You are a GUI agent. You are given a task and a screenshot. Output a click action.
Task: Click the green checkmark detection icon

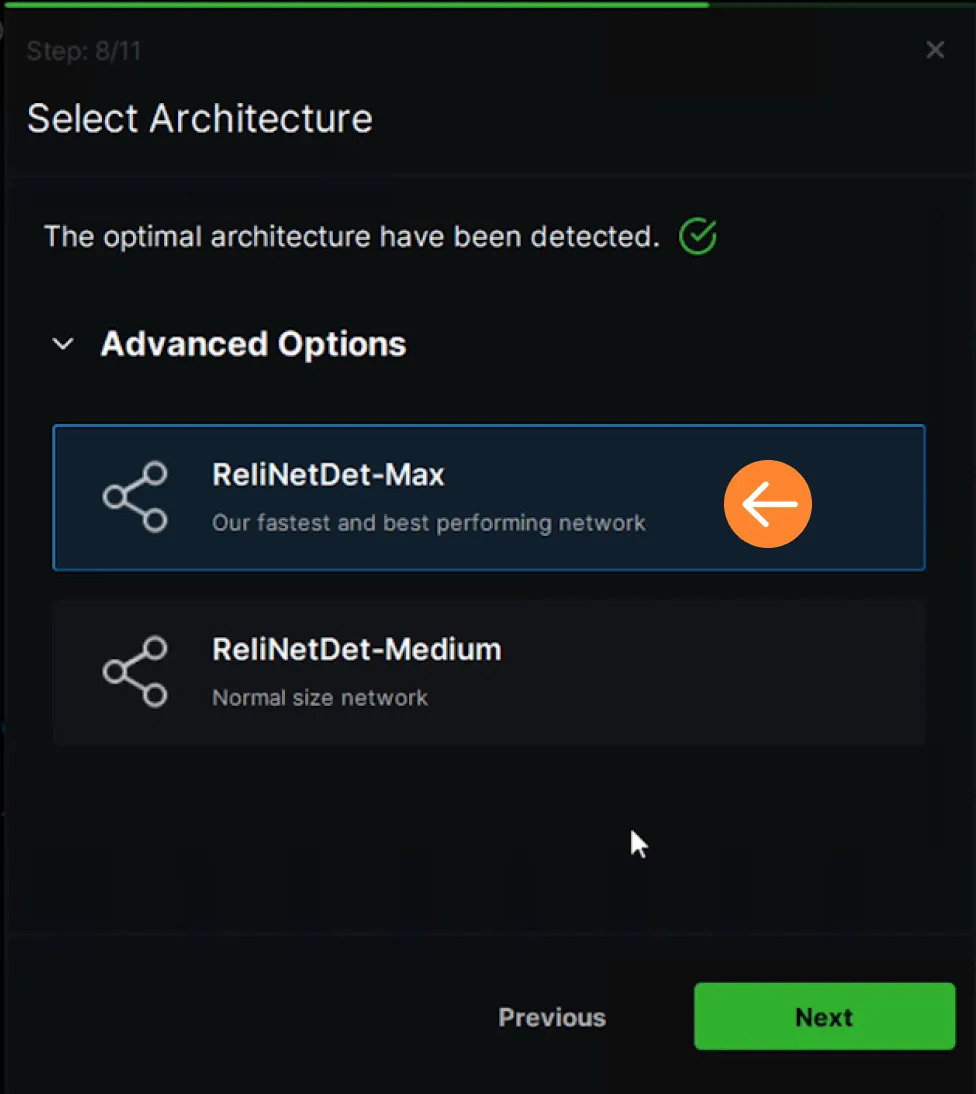click(698, 237)
